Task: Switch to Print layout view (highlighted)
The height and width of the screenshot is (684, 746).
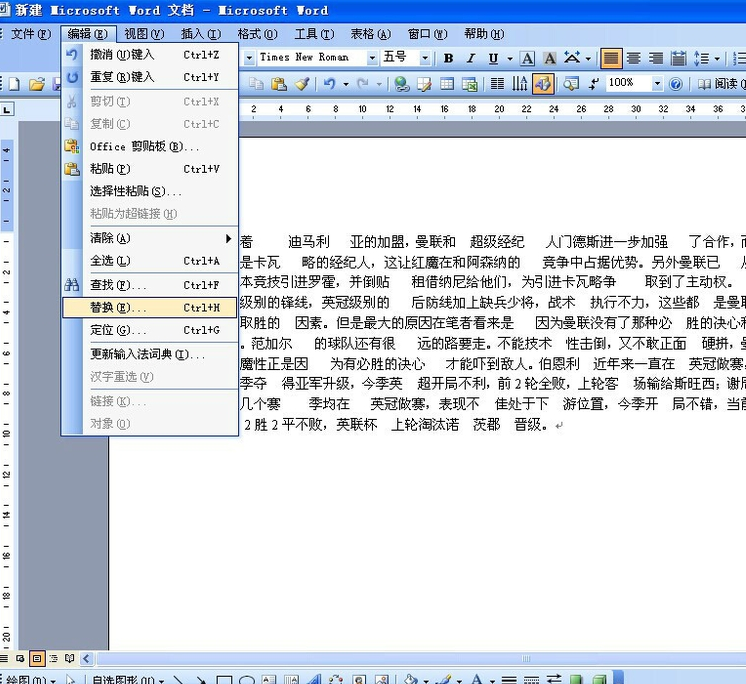Action: (x=37, y=659)
